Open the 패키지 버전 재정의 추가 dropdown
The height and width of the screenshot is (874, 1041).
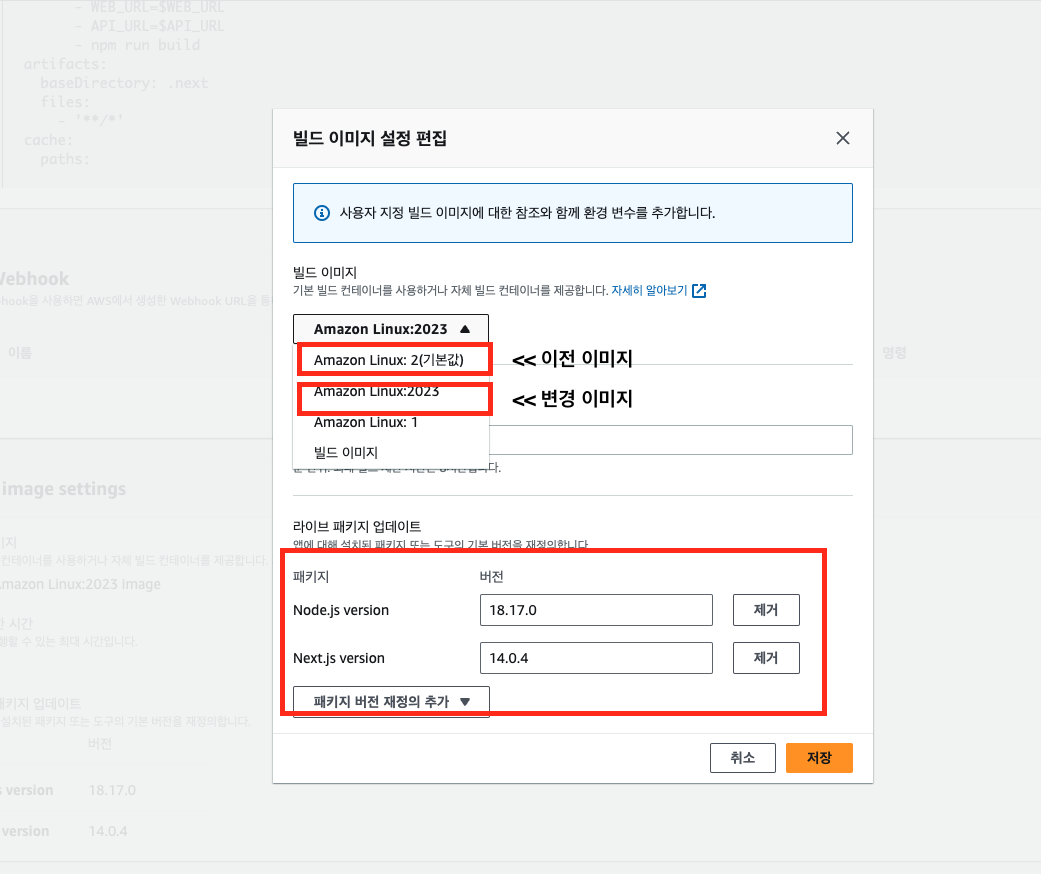391,701
